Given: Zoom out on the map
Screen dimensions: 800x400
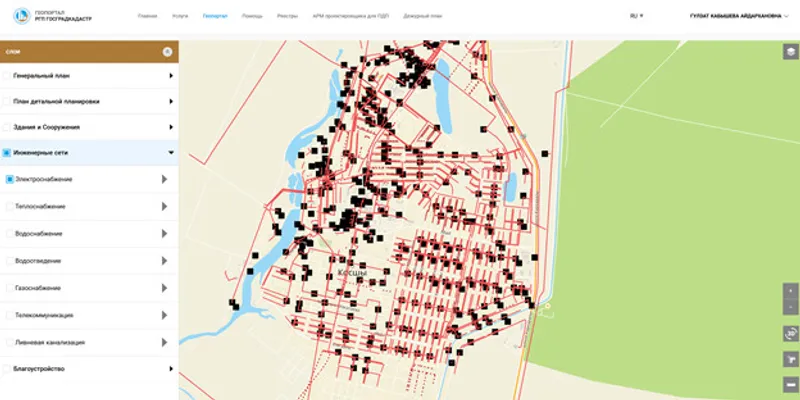Looking at the screenshot, I should pyautogui.click(x=790, y=307).
